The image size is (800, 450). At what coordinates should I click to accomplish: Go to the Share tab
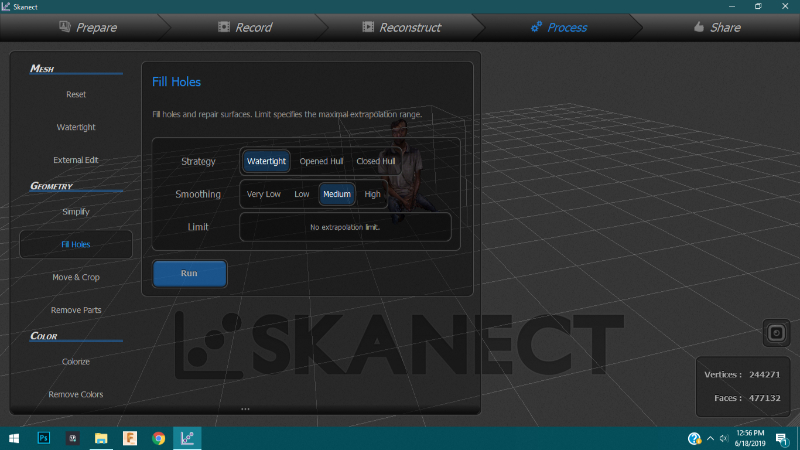pyautogui.click(x=717, y=28)
